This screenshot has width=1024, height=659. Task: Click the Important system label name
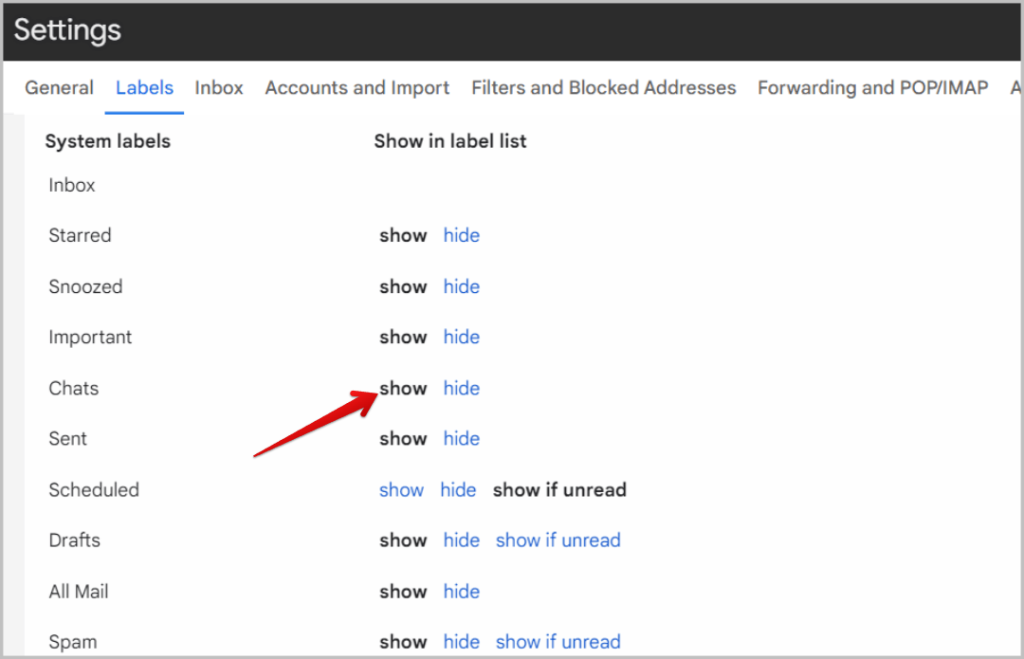tap(90, 337)
